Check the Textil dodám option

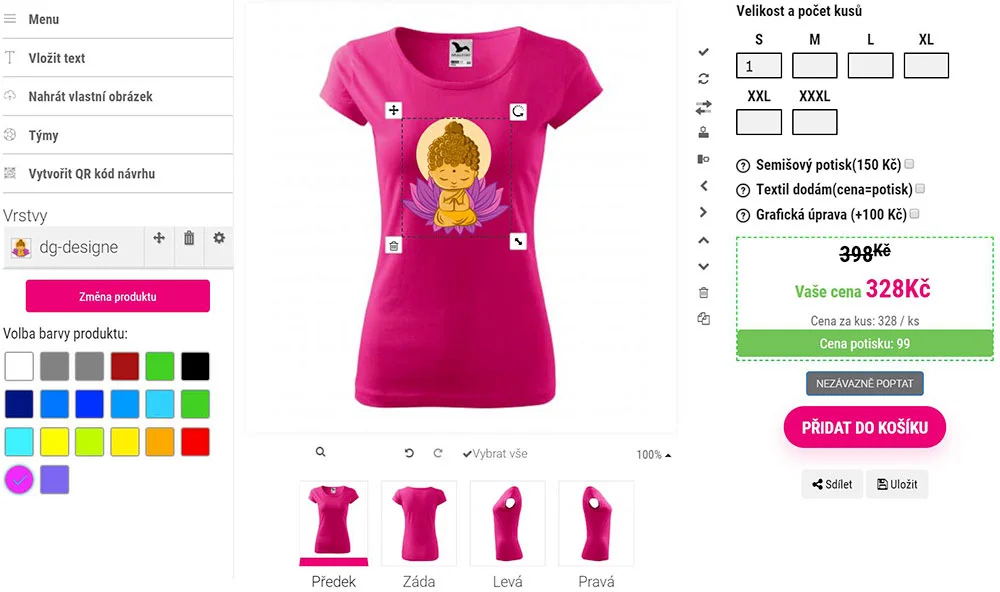coord(920,188)
